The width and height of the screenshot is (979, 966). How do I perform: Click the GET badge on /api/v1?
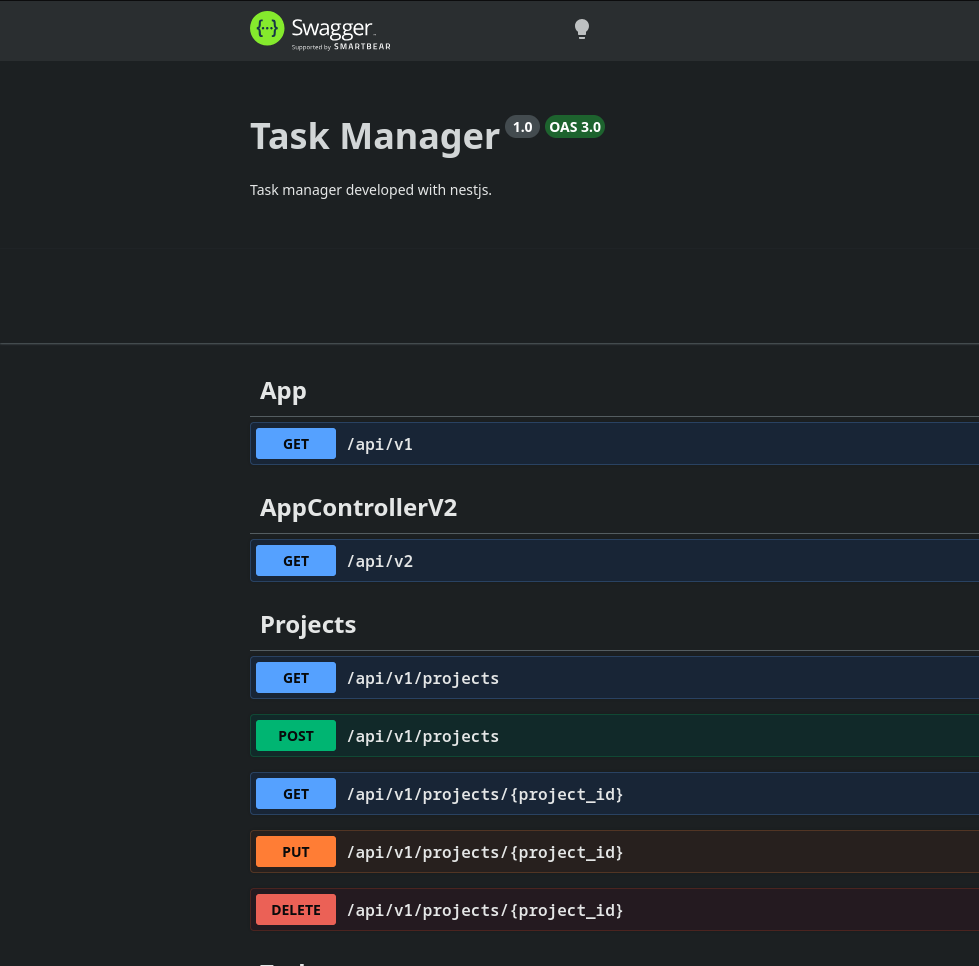296,443
